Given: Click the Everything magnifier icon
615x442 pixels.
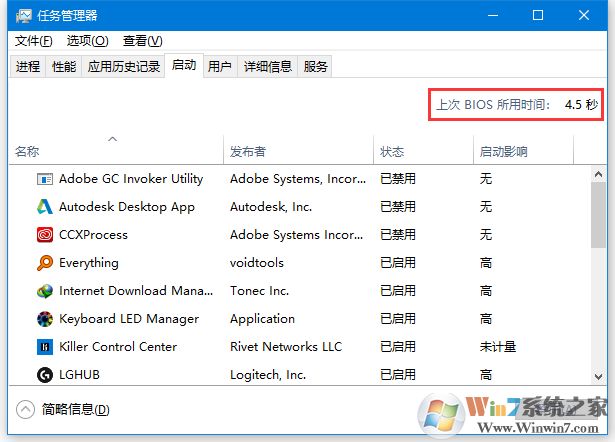Looking at the screenshot, I should coord(45,263).
